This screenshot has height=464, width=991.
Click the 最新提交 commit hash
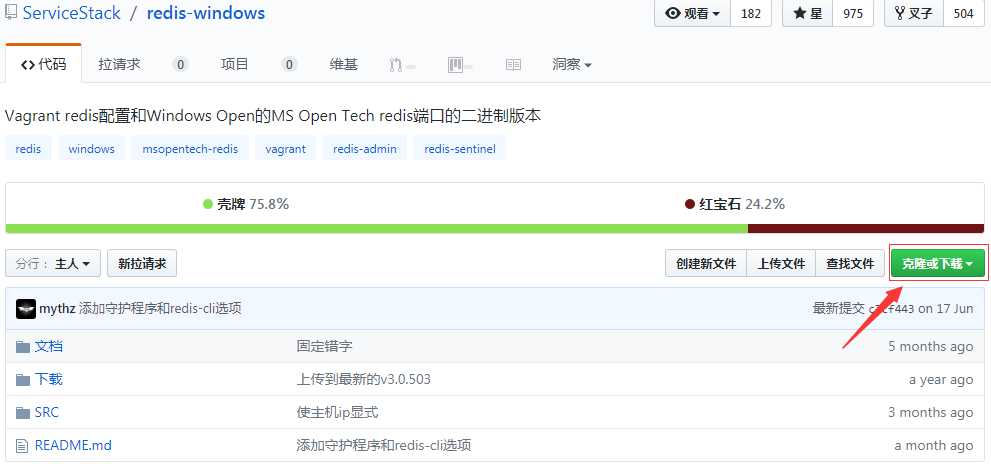click(891, 308)
